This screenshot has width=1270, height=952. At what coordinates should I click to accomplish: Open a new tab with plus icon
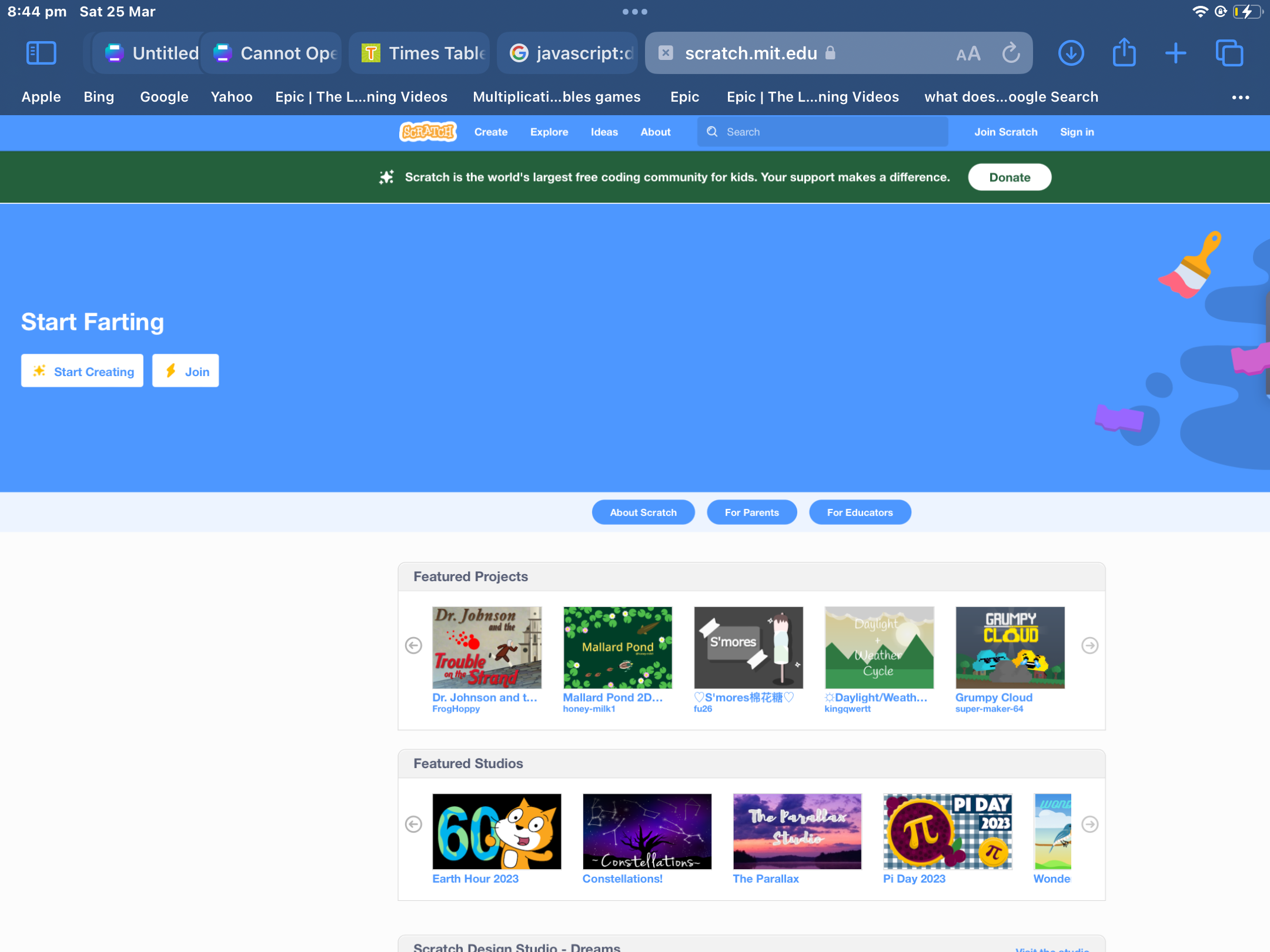(x=1175, y=53)
